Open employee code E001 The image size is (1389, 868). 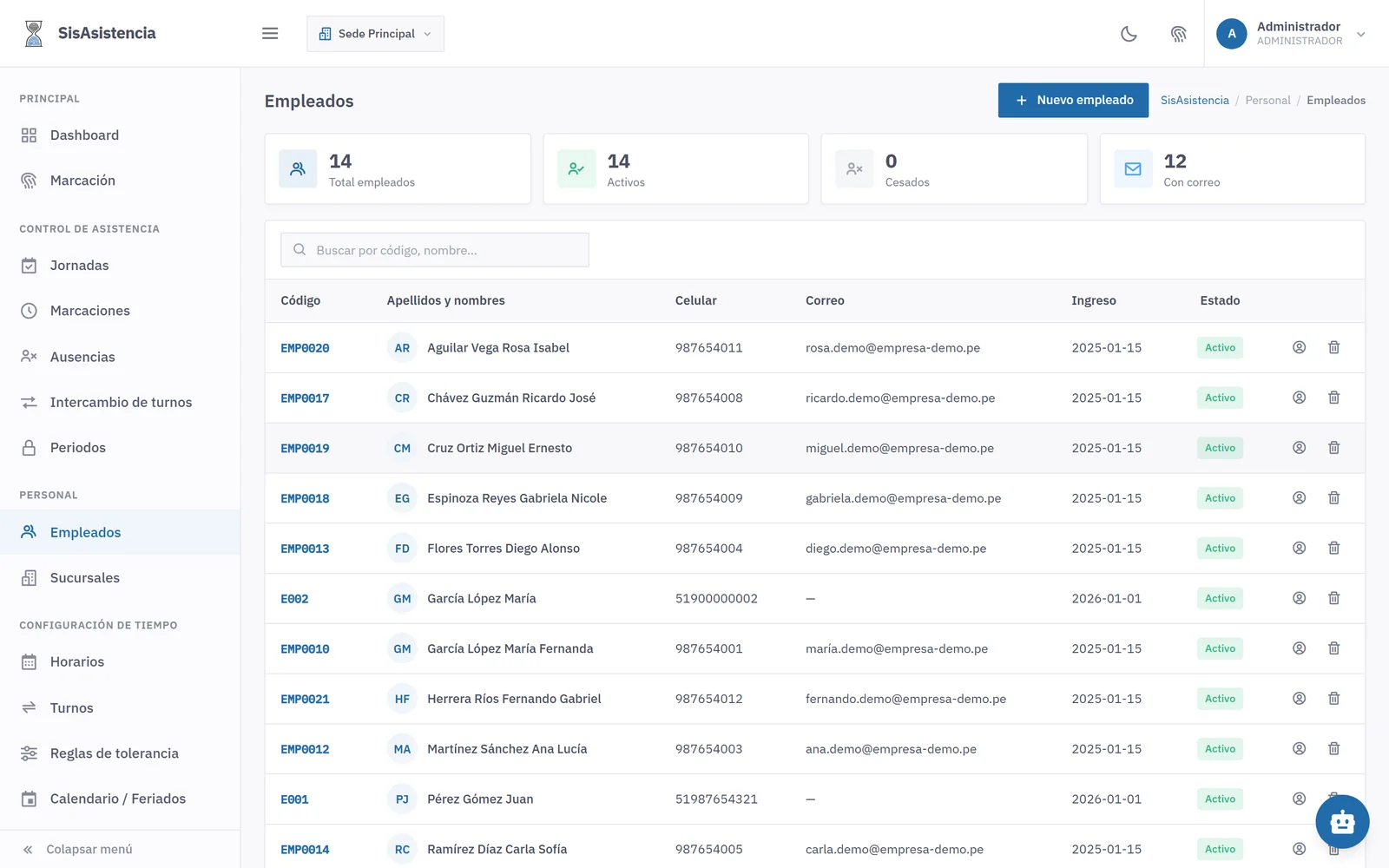tap(294, 799)
